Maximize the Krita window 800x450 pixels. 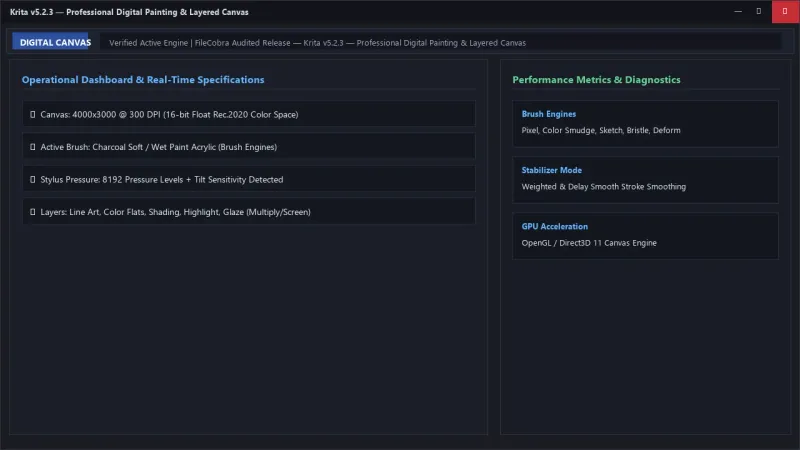(759, 11)
